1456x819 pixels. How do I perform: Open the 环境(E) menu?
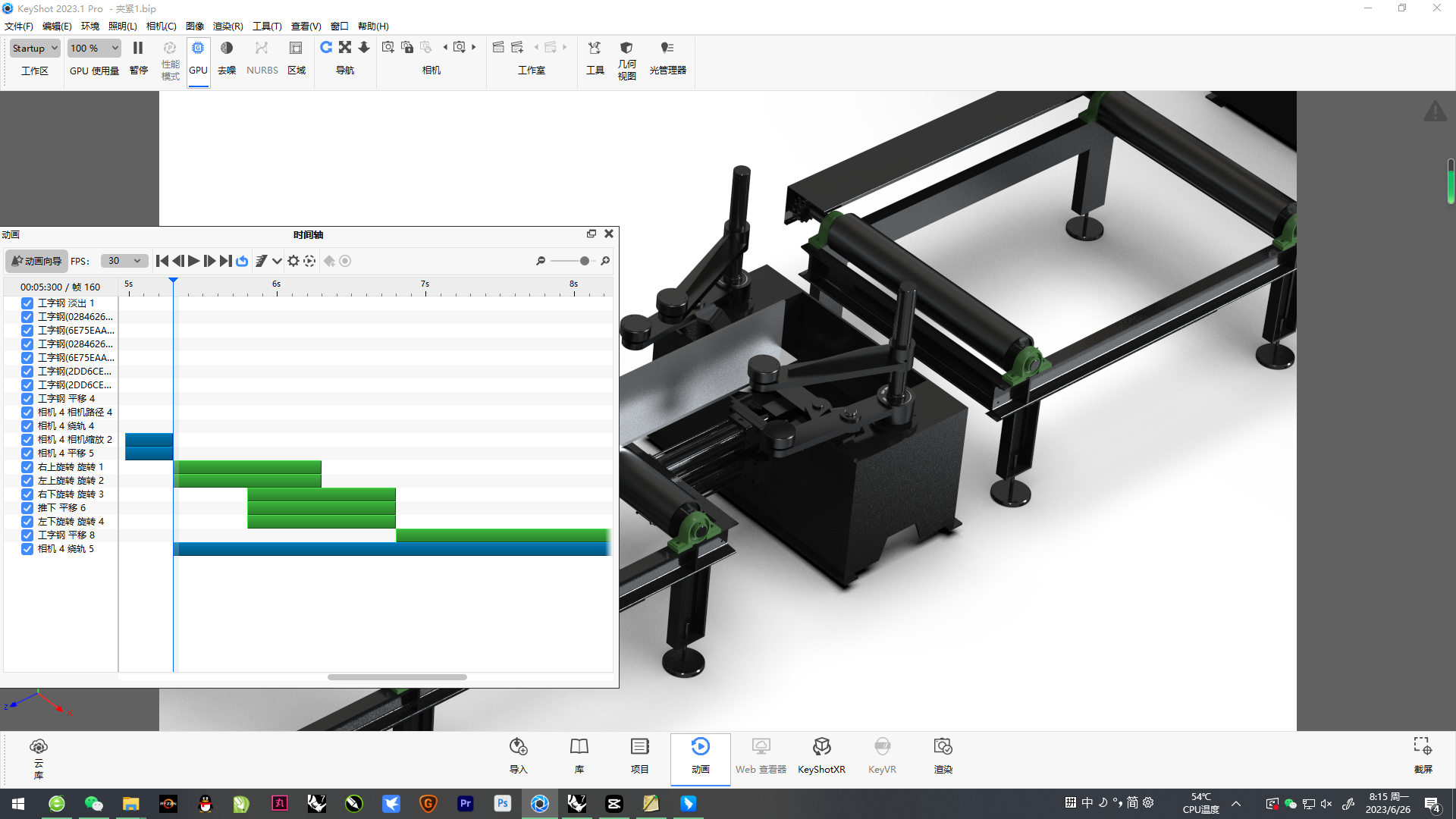89,26
